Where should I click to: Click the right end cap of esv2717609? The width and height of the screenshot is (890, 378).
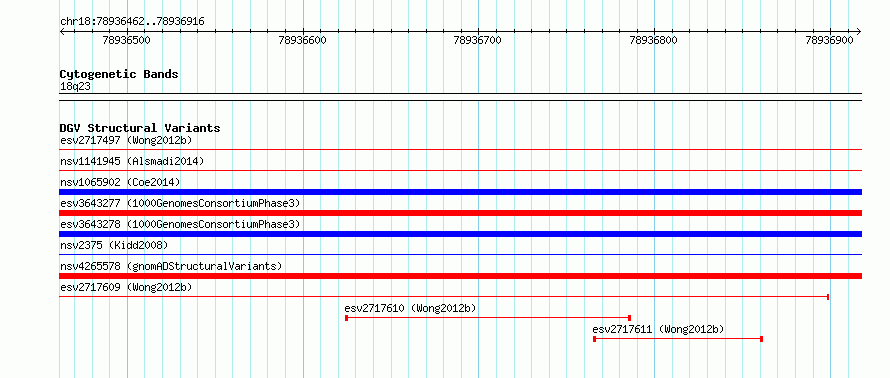coord(828,296)
